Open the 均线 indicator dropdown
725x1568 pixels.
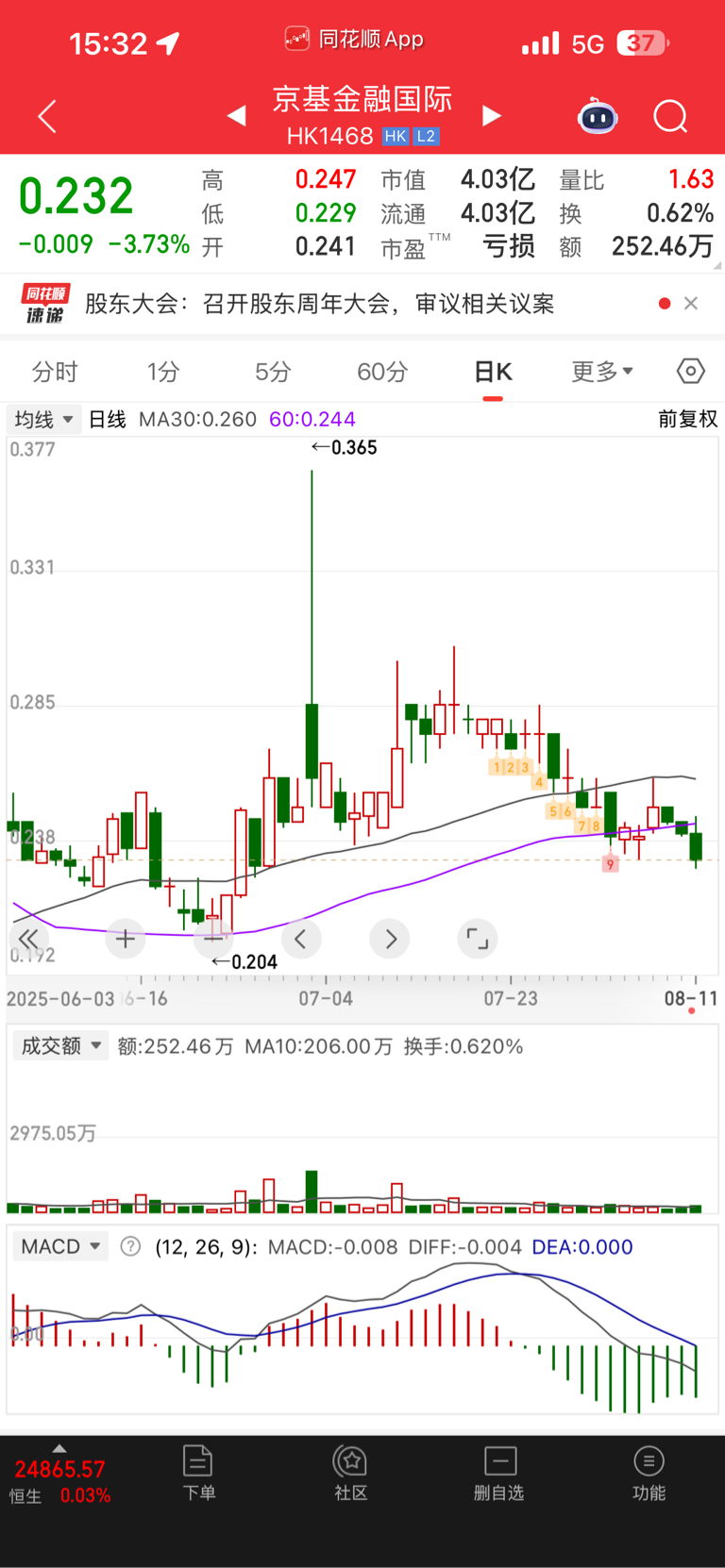[x=43, y=419]
